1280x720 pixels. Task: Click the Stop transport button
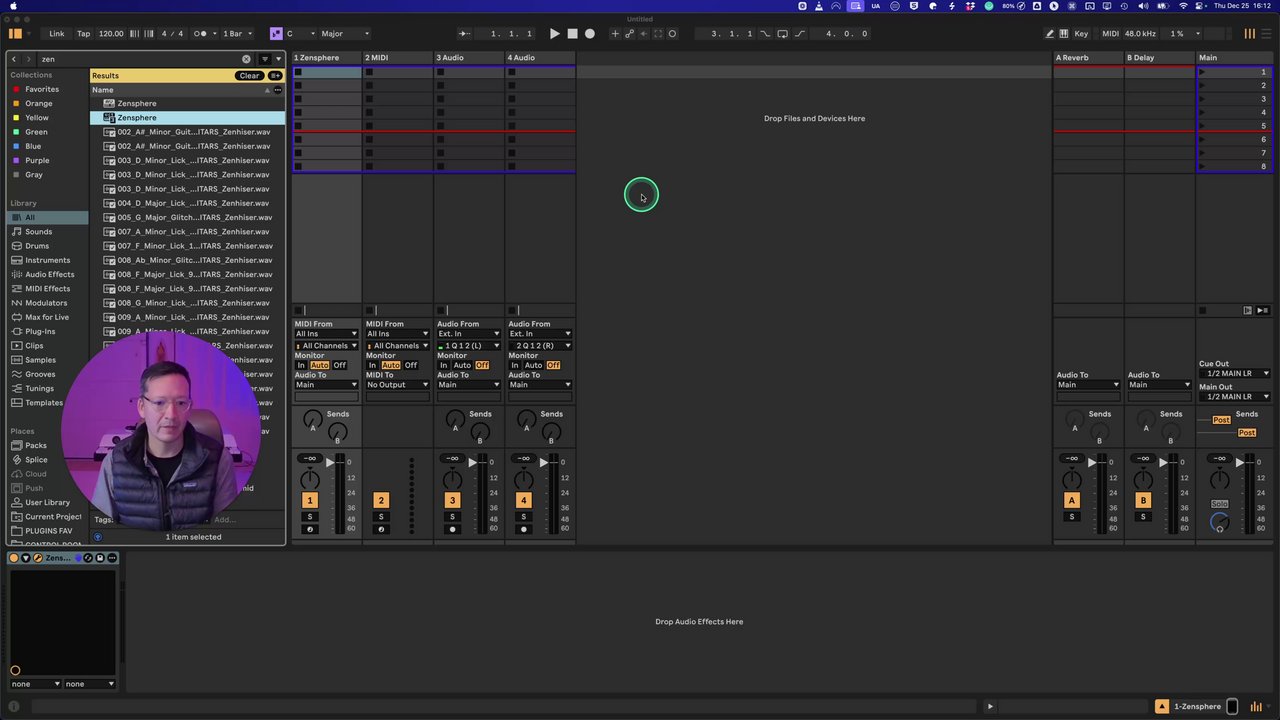pos(572,34)
